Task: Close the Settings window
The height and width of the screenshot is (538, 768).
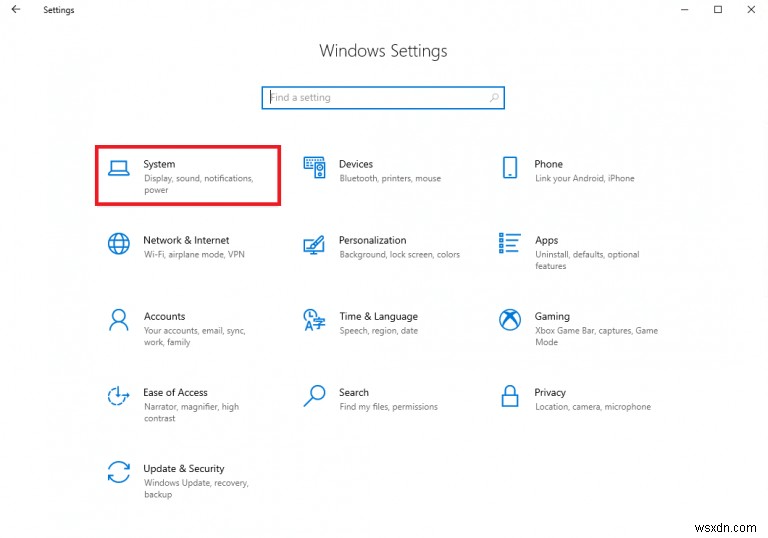Action: [751, 9]
